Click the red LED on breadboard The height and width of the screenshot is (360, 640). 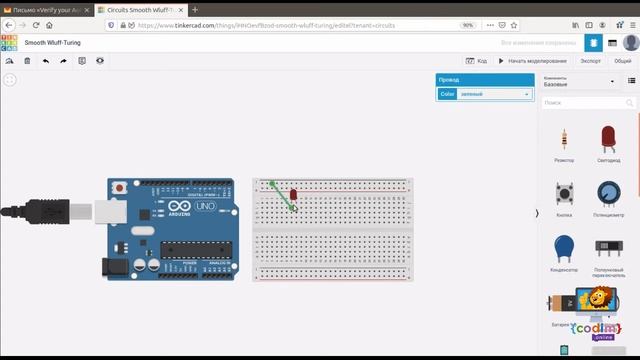point(293,195)
